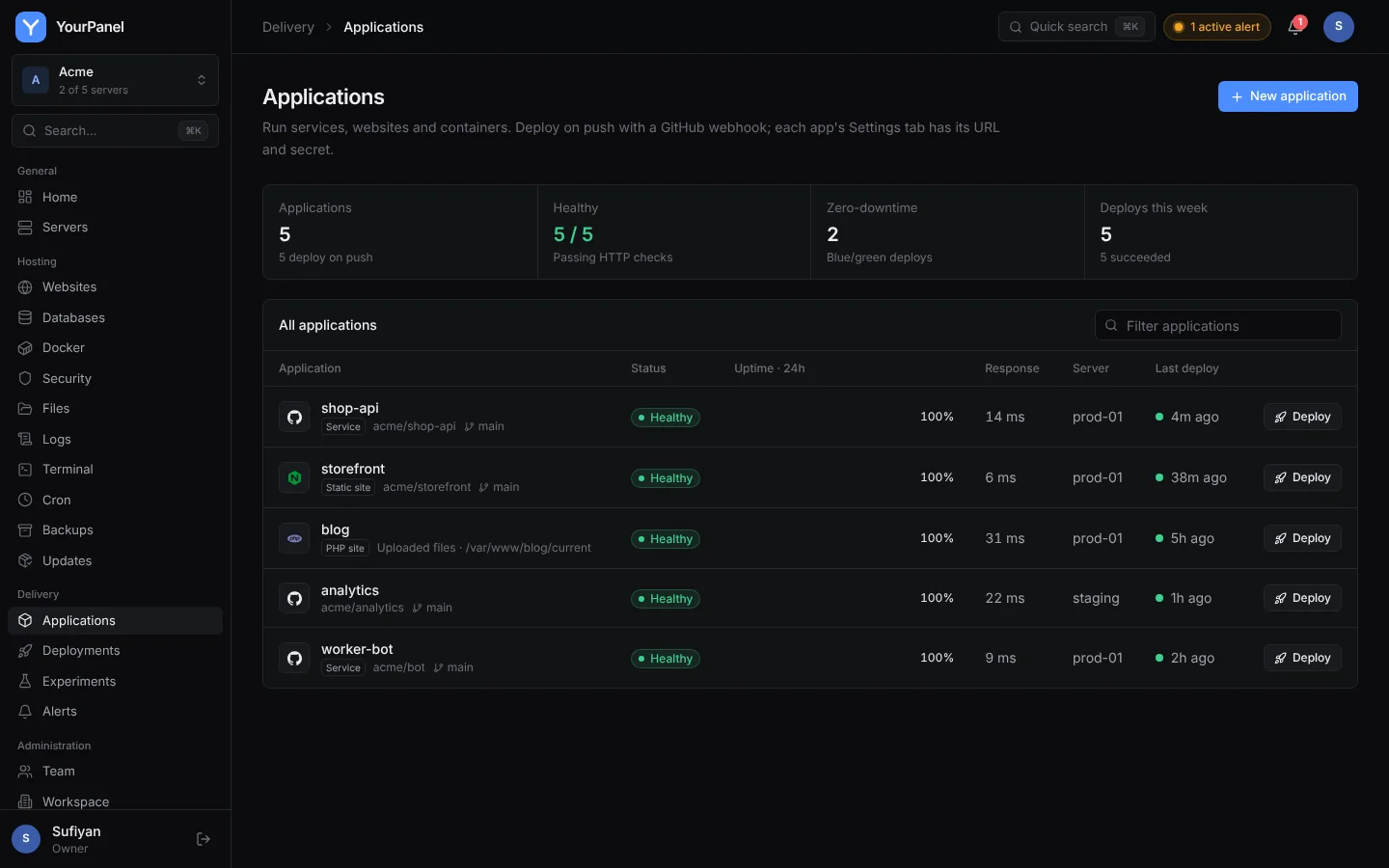Open the analytics application

(350, 590)
